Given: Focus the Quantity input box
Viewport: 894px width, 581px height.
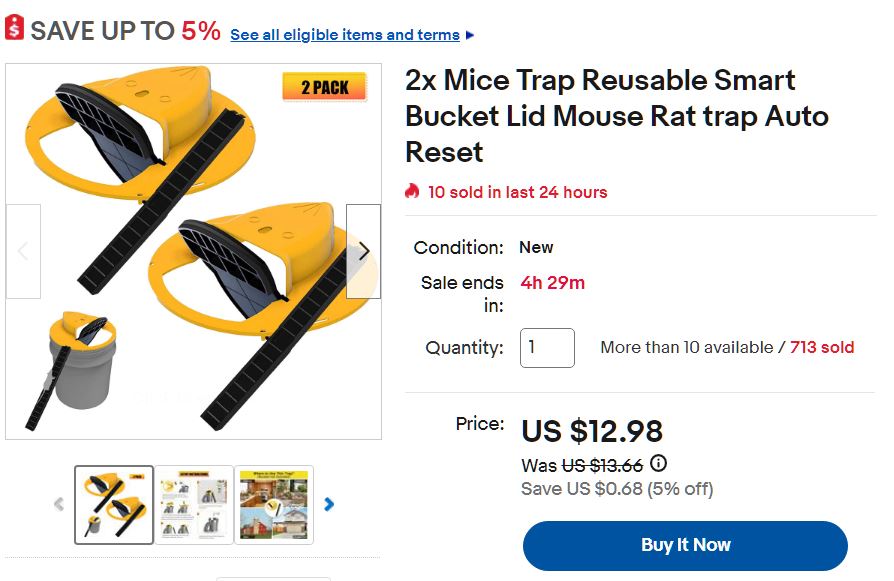Looking at the screenshot, I should 547,348.
